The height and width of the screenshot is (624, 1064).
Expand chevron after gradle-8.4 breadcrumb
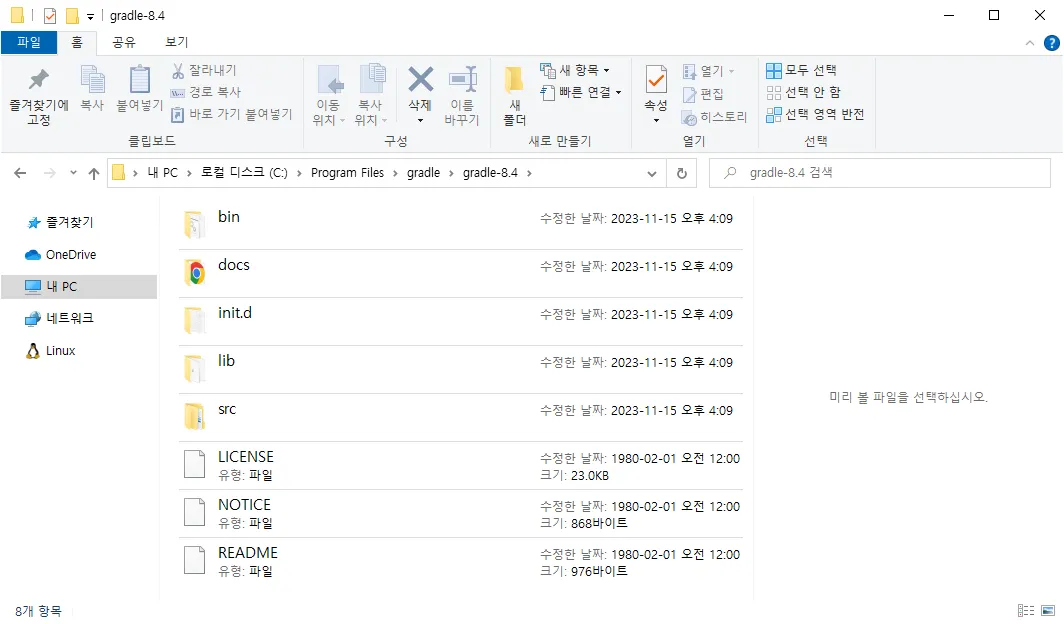(x=529, y=173)
